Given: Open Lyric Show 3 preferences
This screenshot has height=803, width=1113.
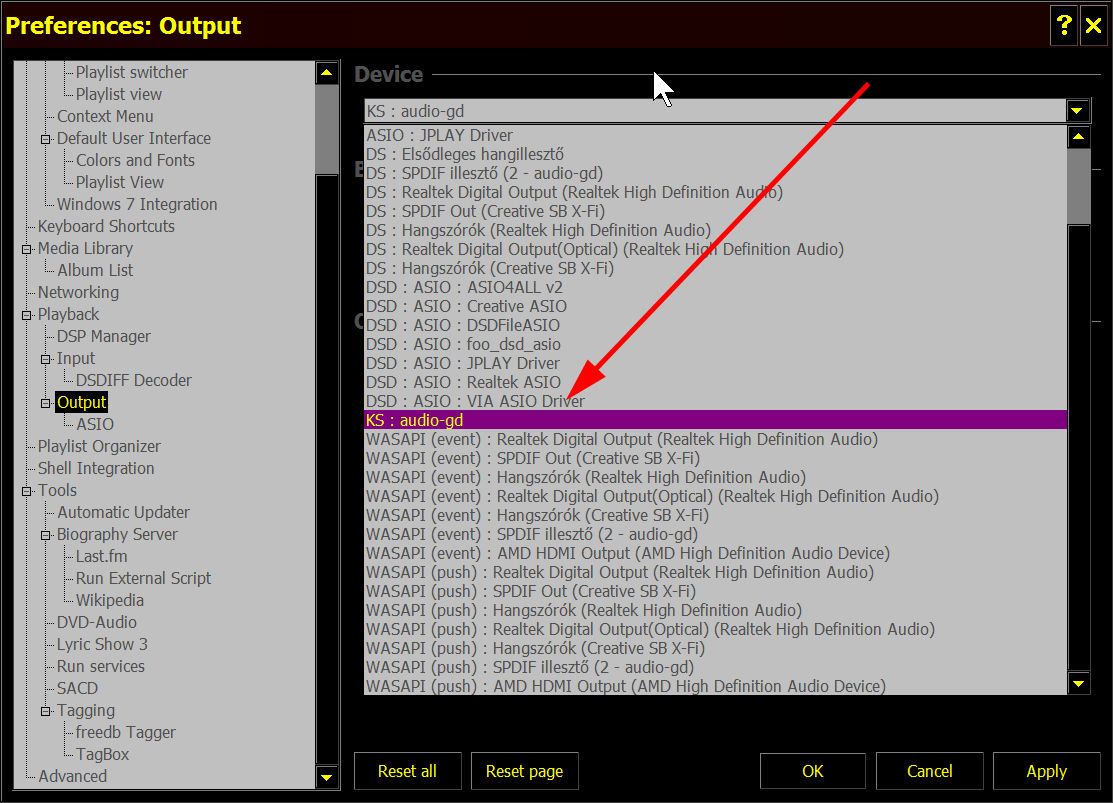Looking at the screenshot, I should click(x=102, y=645).
